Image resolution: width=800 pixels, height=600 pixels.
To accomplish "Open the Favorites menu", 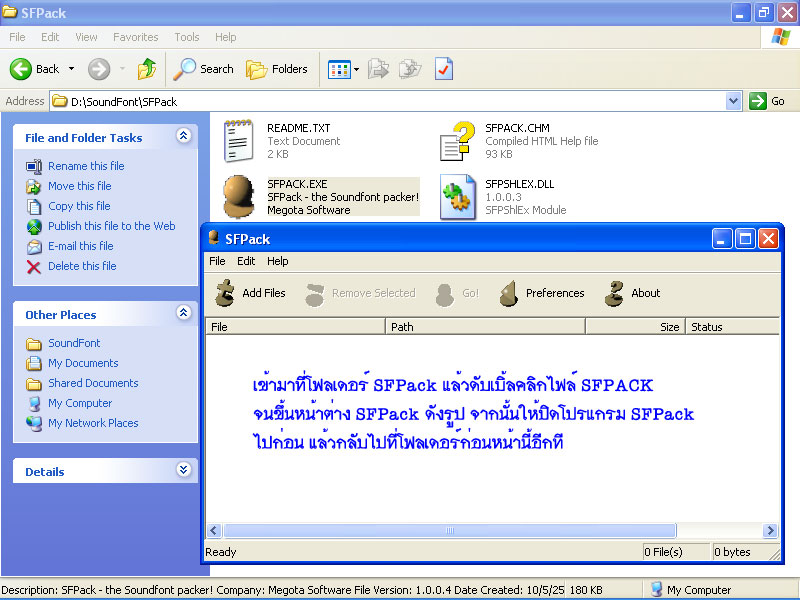I will (136, 37).
